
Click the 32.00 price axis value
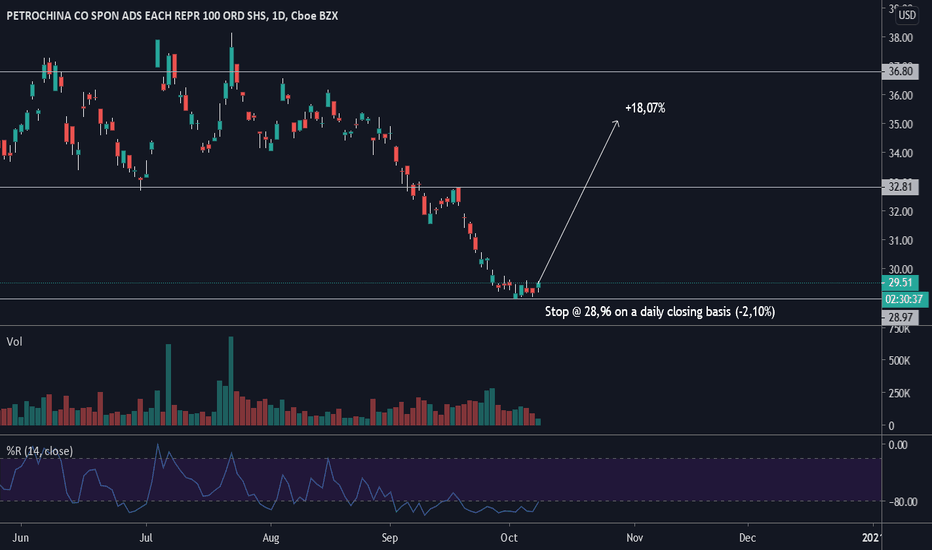pos(900,211)
